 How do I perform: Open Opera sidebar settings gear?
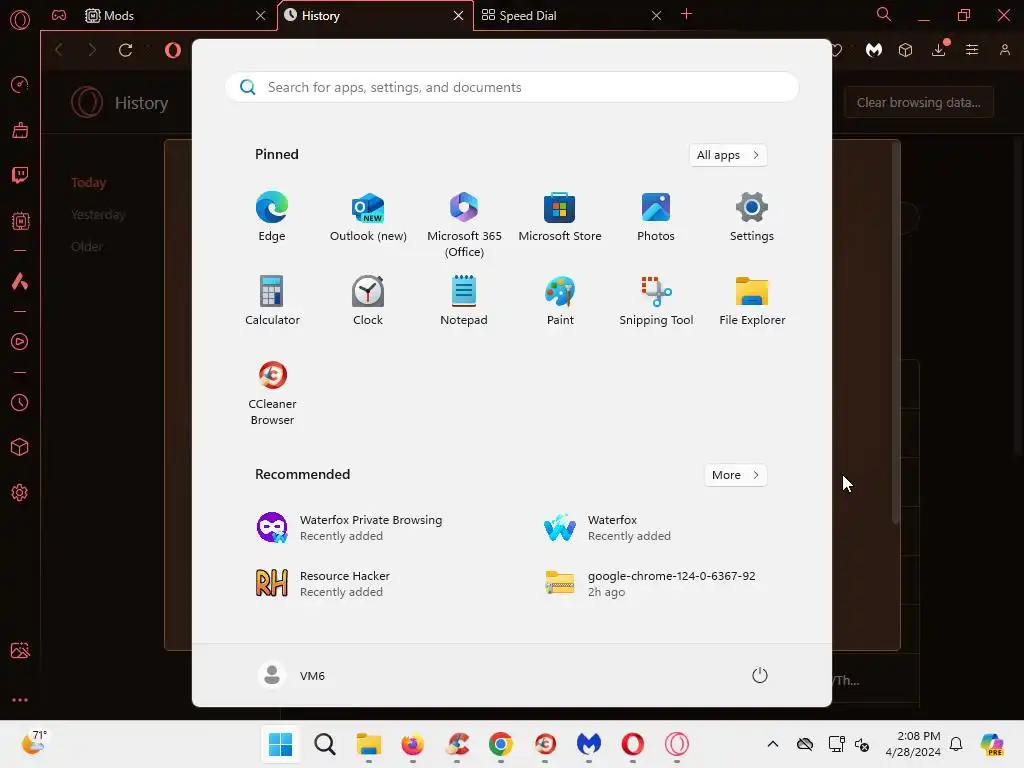point(20,492)
